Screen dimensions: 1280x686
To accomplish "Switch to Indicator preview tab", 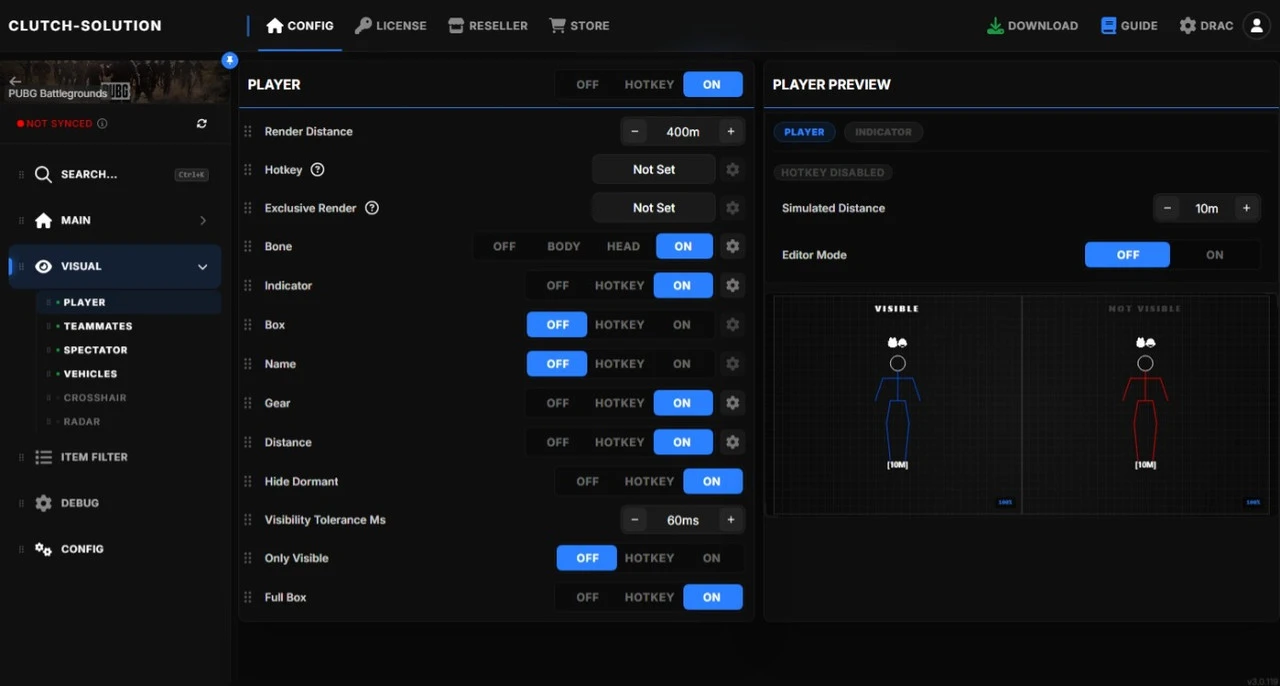I will [x=883, y=132].
